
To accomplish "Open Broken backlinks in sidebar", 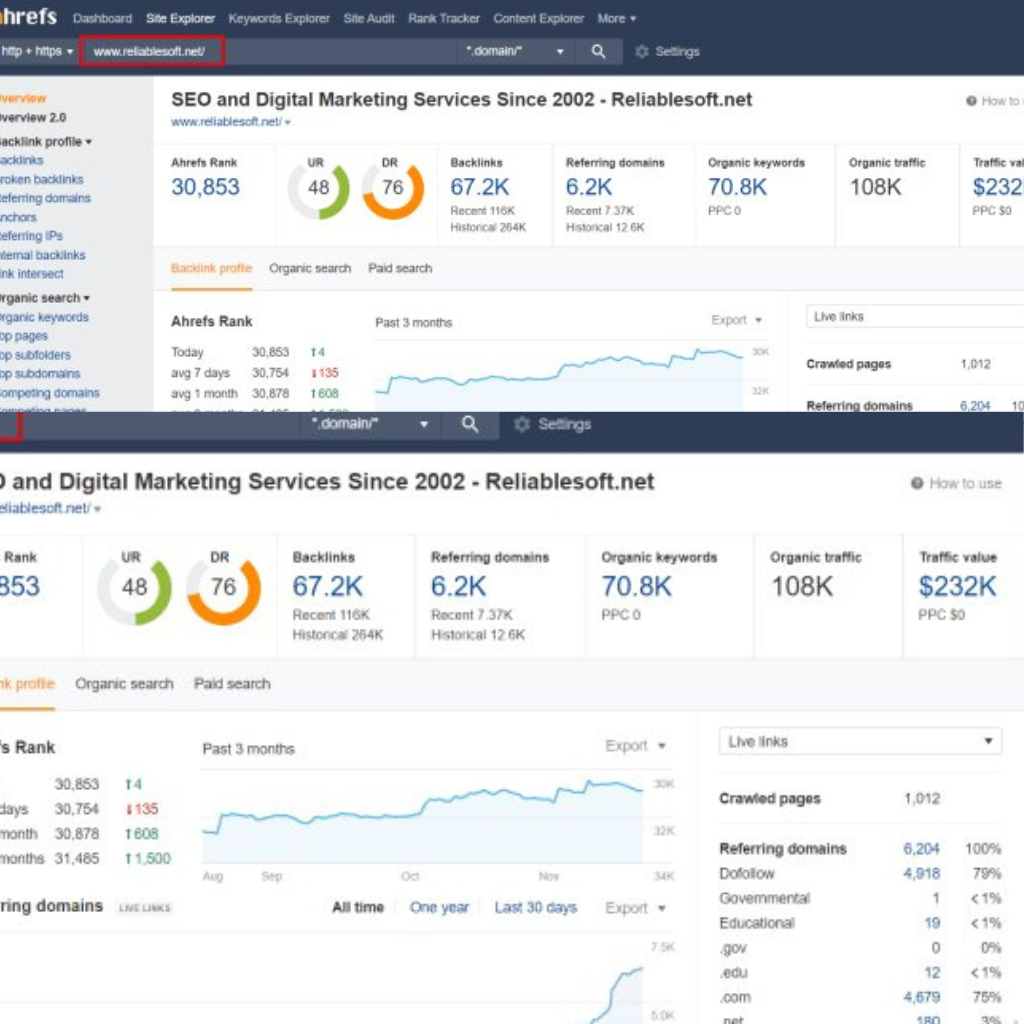I will (42, 180).
